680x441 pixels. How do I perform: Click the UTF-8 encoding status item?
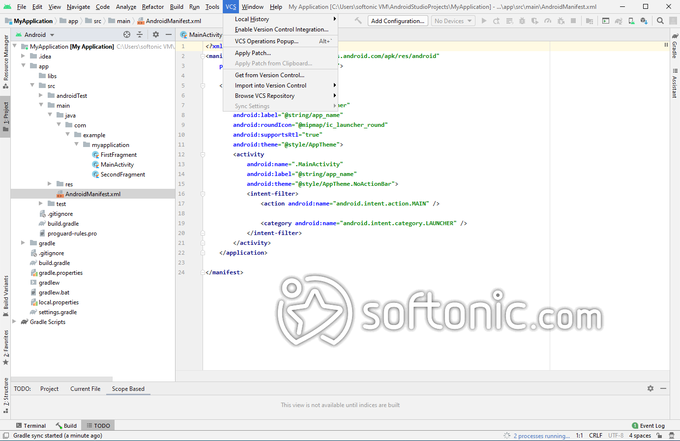click(616, 435)
